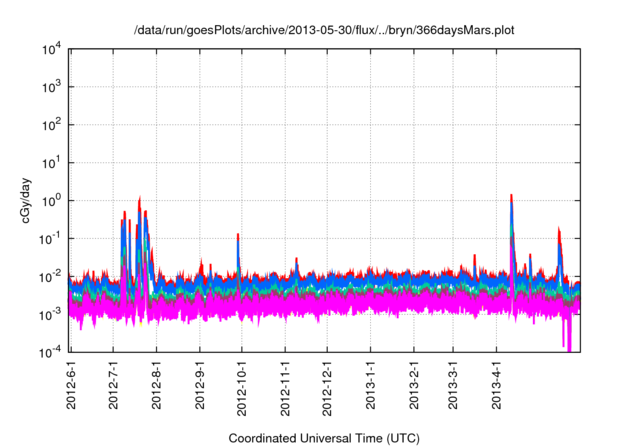640x448 pixels.
Task: Click the Coordinated Universal Time axis label
Action: point(324,438)
